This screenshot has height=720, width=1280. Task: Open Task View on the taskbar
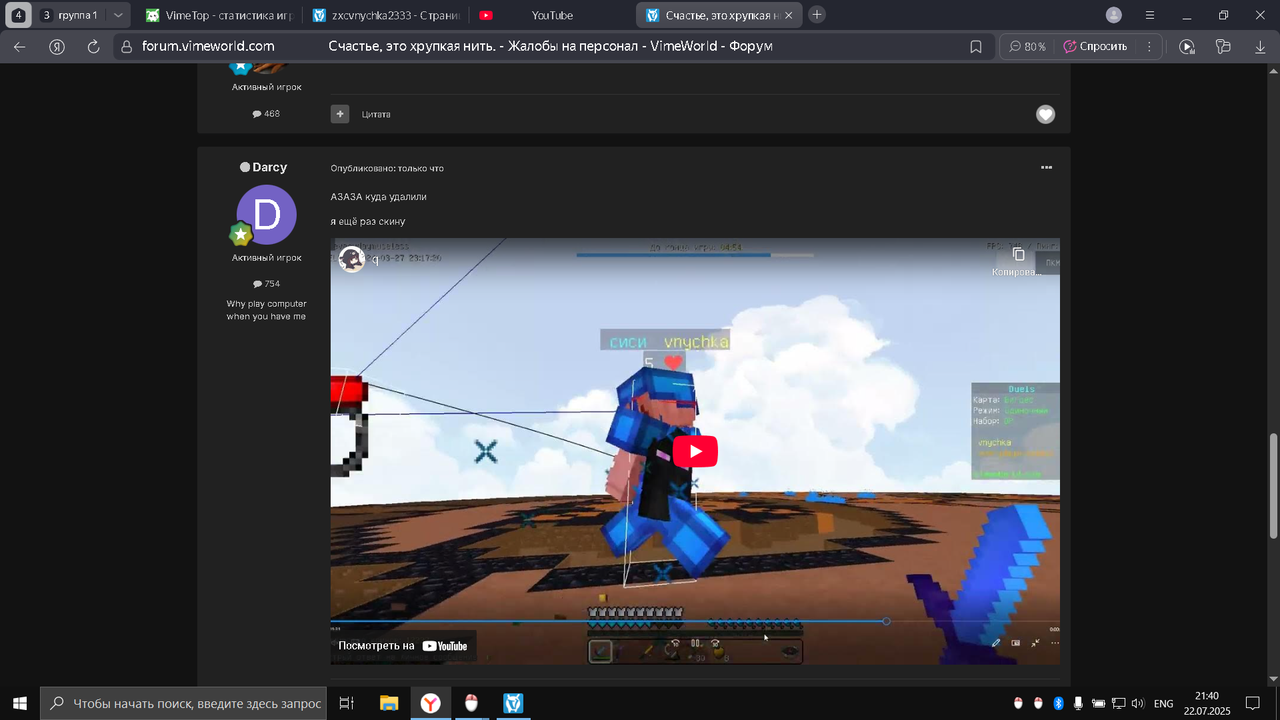point(346,703)
